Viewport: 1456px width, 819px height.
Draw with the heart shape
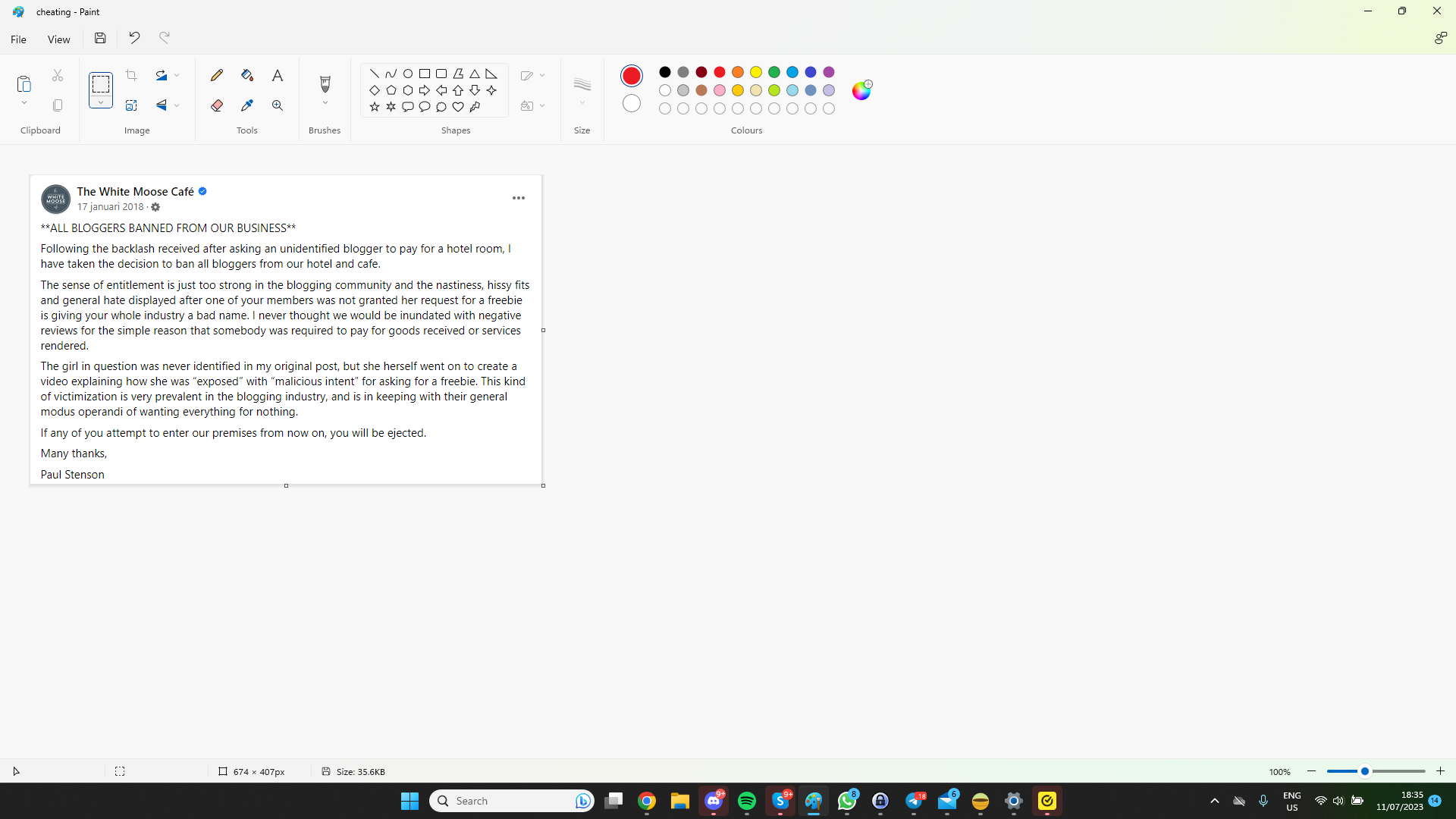click(458, 107)
